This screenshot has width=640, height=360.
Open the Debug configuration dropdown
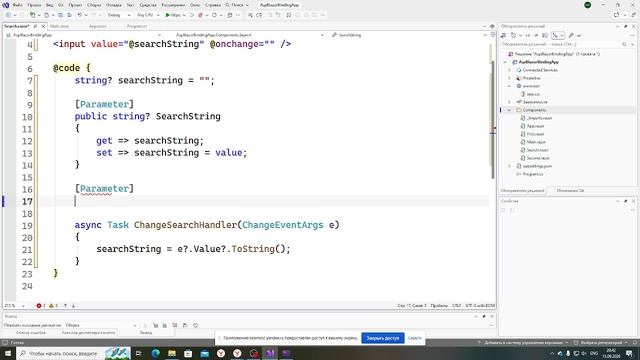click(119, 15)
